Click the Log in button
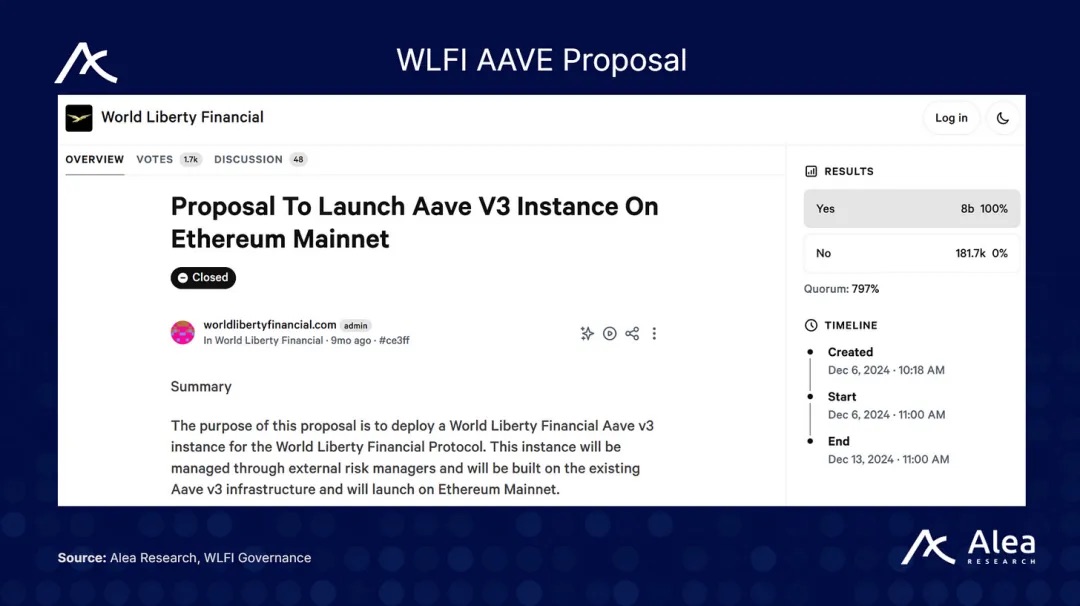Image resolution: width=1080 pixels, height=606 pixels. [x=951, y=118]
